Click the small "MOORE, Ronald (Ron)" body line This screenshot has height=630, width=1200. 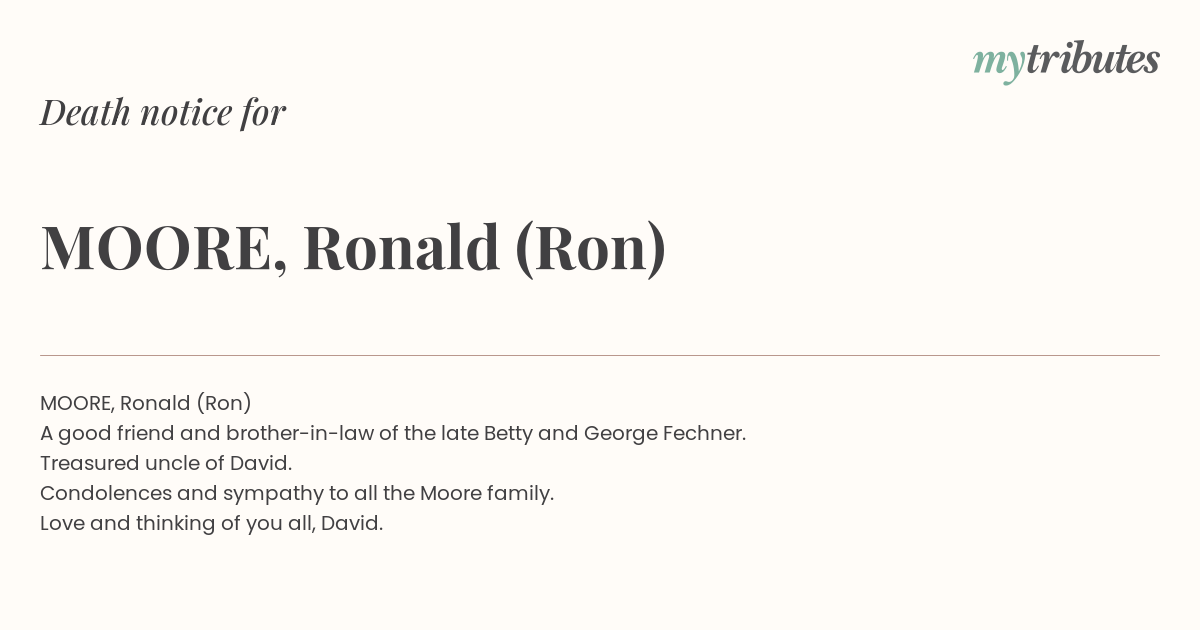146,403
